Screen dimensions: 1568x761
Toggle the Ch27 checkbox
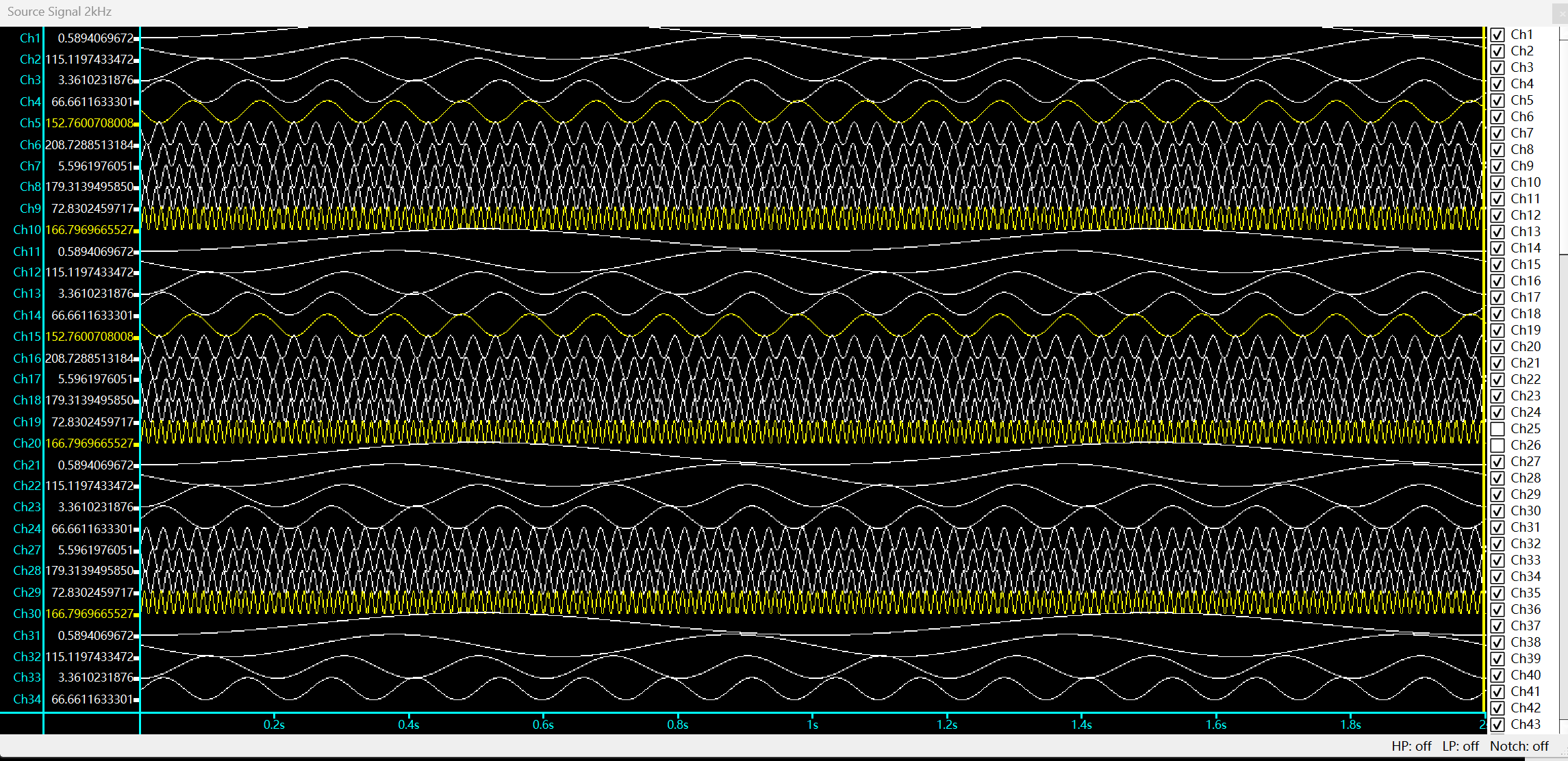pos(1497,462)
